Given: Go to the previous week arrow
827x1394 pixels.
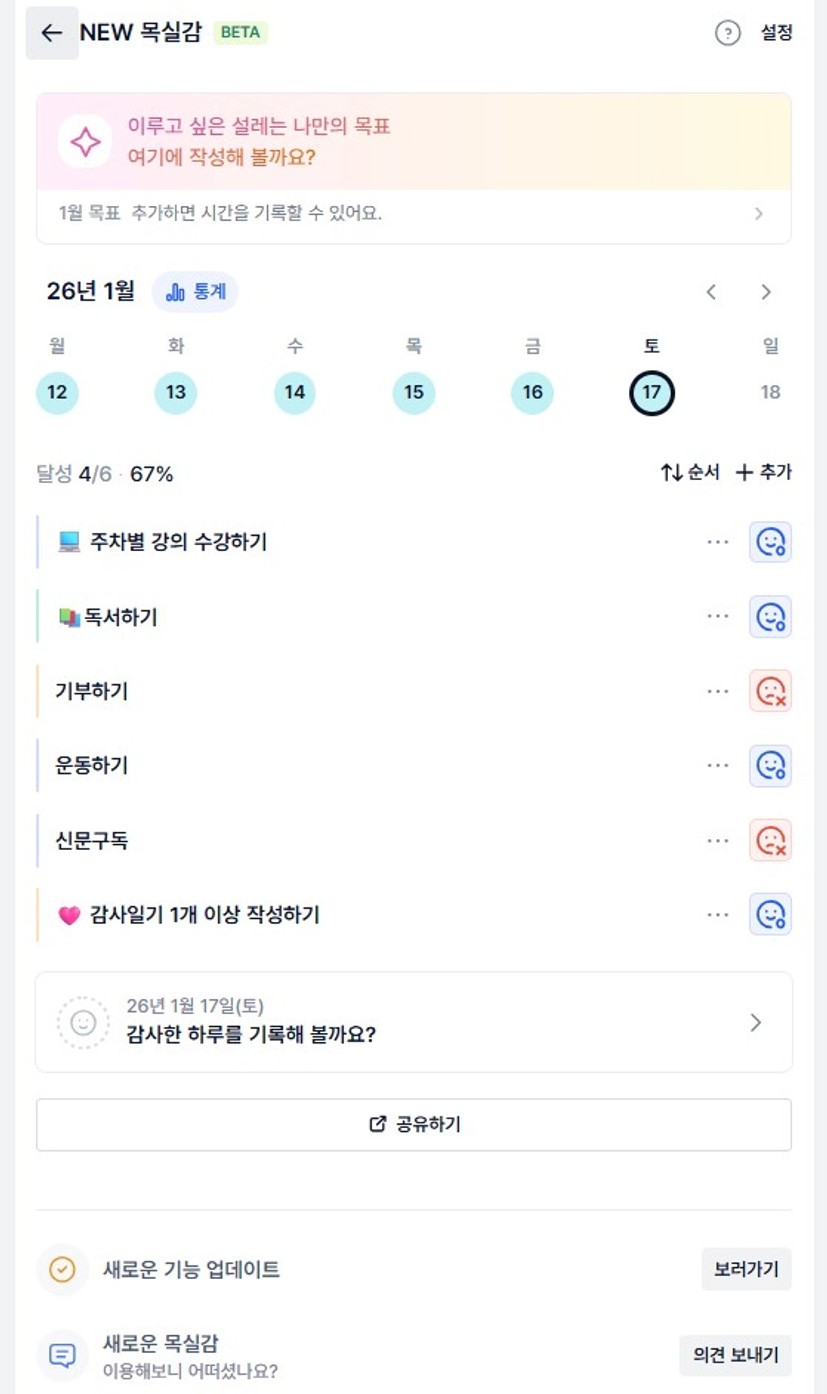Looking at the screenshot, I should click(711, 292).
